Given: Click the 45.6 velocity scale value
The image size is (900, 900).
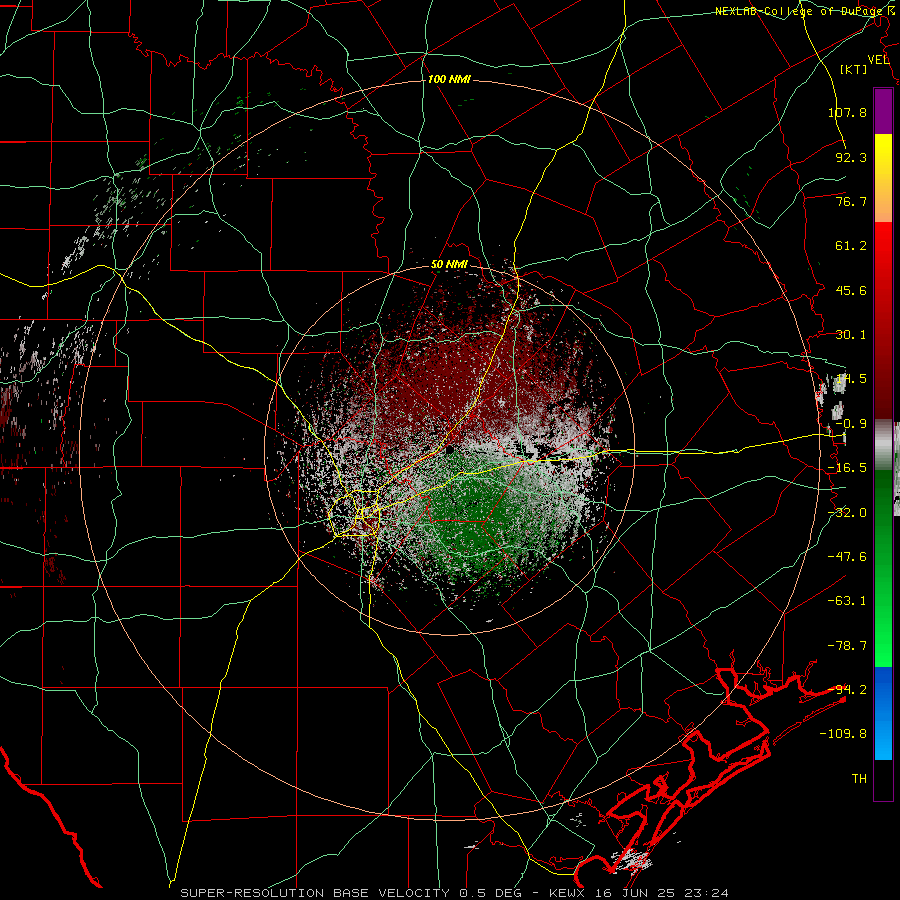Looking at the screenshot, I should point(851,290).
